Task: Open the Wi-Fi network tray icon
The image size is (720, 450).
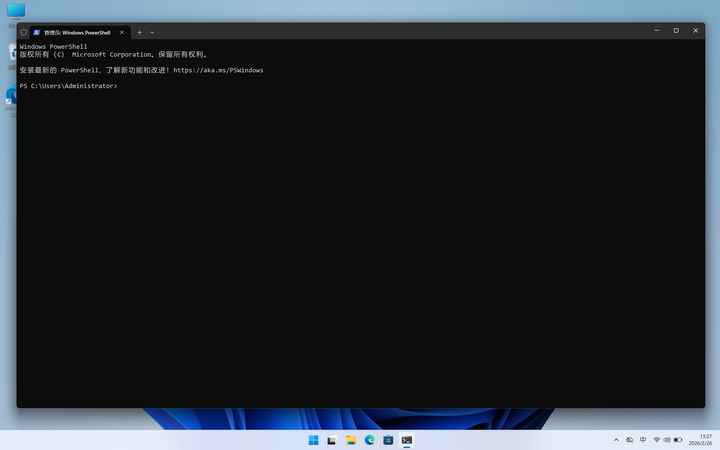Action: (x=657, y=440)
